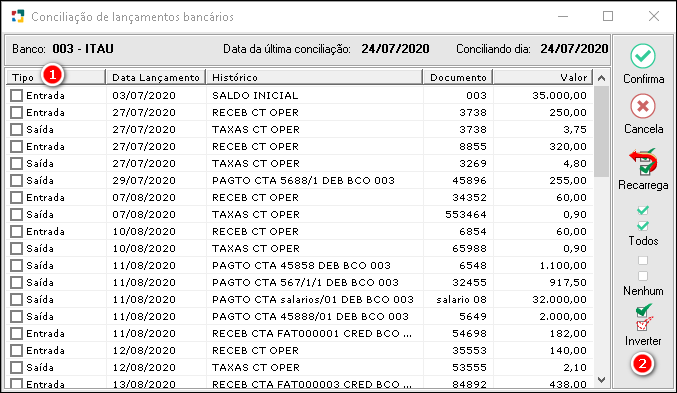Viewport: 677px width, 393px height.
Task: Click the Documento column header
Action: pos(458,77)
